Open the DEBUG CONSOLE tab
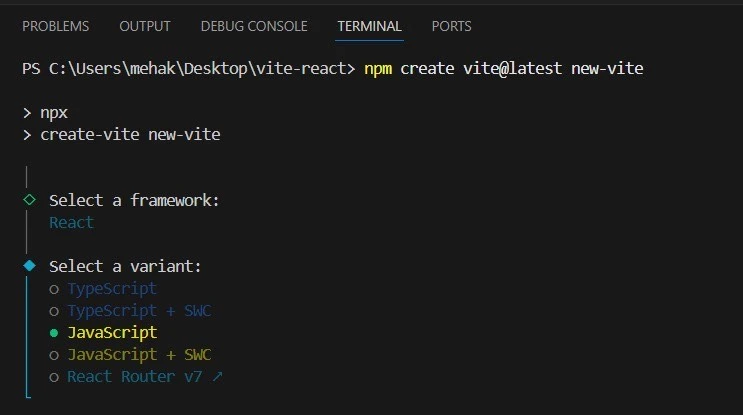Image resolution: width=743 pixels, height=415 pixels. coord(254,26)
